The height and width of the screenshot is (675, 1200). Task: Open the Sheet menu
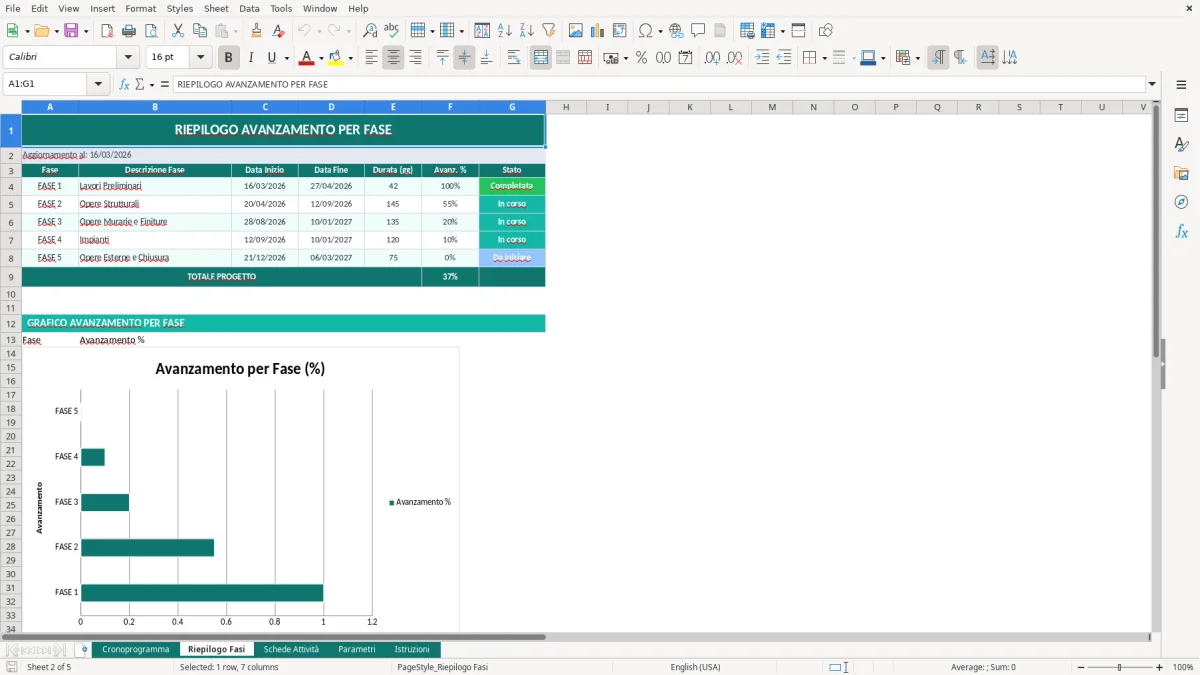tap(216, 8)
